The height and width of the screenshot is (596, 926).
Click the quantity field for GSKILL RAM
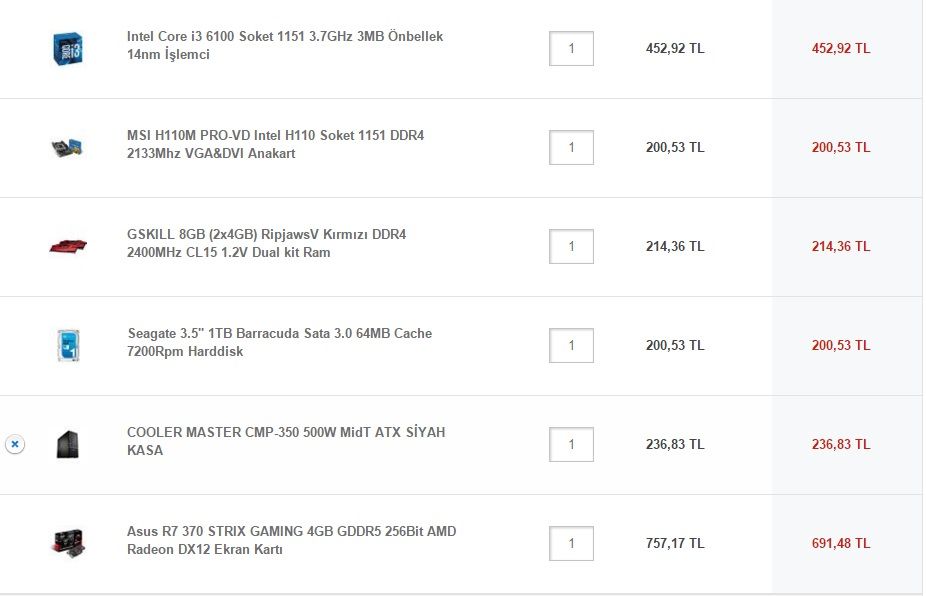click(571, 246)
